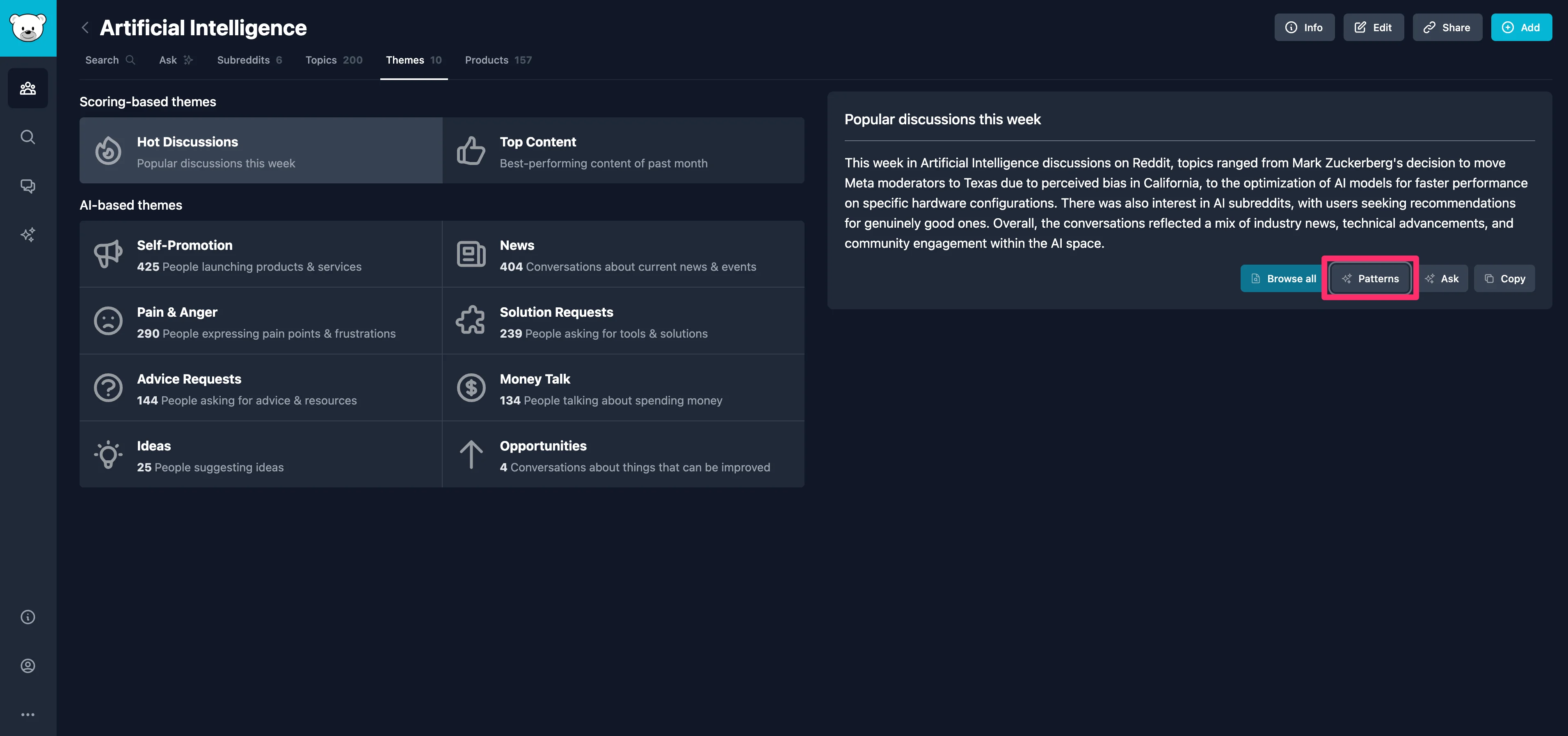The height and width of the screenshot is (736, 1568).
Task: Select the Top Content theme card
Action: 623,151
